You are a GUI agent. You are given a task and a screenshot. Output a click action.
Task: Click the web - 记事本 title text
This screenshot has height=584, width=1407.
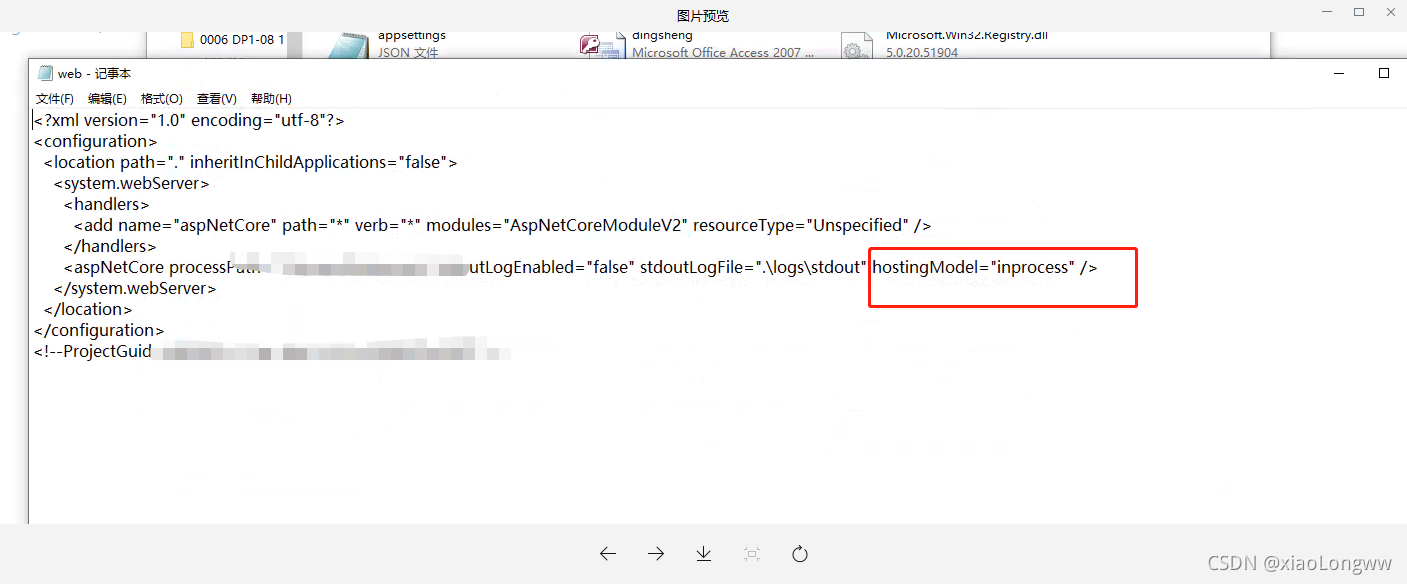pyautogui.click(x=94, y=73)
